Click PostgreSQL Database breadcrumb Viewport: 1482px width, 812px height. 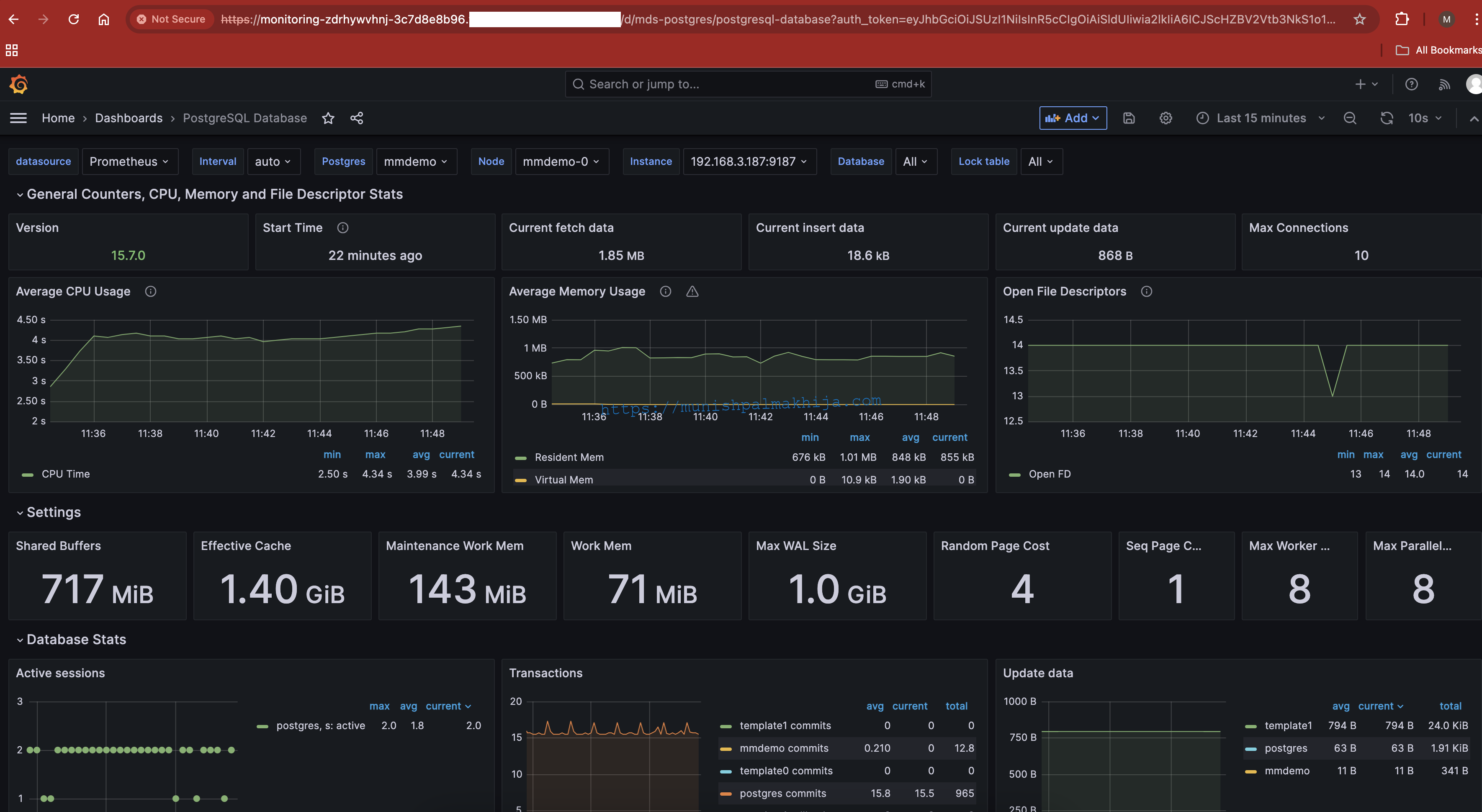tap(244, 118)
